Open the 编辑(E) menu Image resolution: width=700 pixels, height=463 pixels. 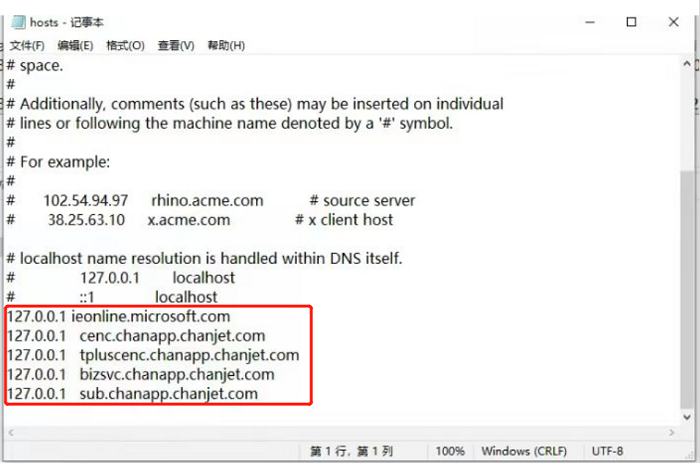coord(75,46)
